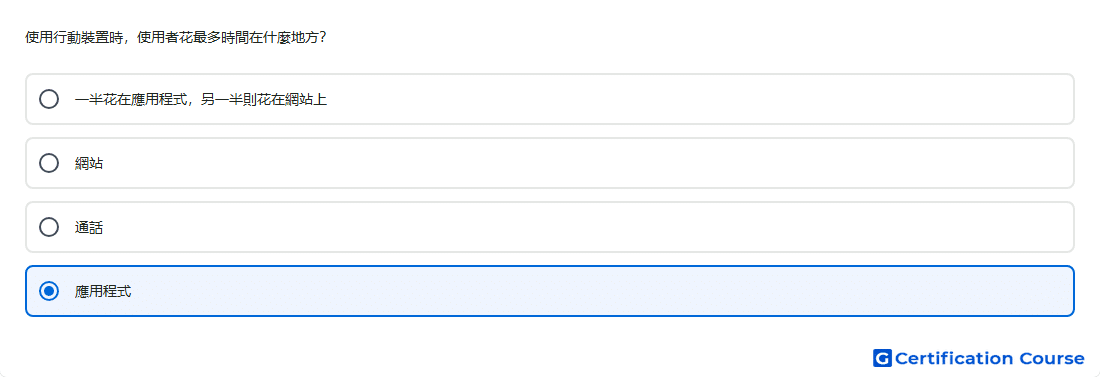Screen dimensions: 1100x377
Task: Click the 一半花在應用程式，另一半則花在網站上 label text
Action: click(x=201, y=100)
